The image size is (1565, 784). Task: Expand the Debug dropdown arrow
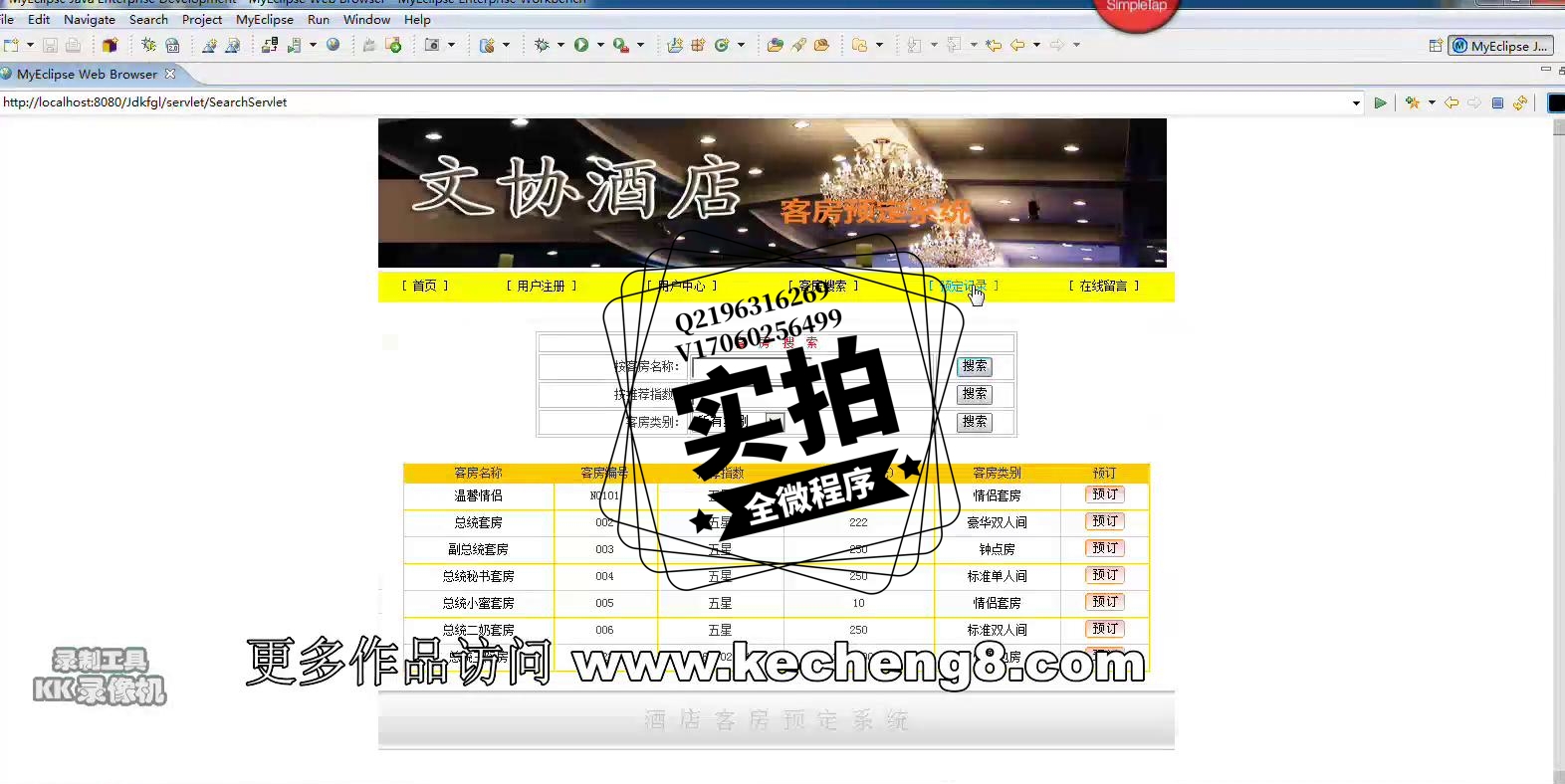coord(560,45)
